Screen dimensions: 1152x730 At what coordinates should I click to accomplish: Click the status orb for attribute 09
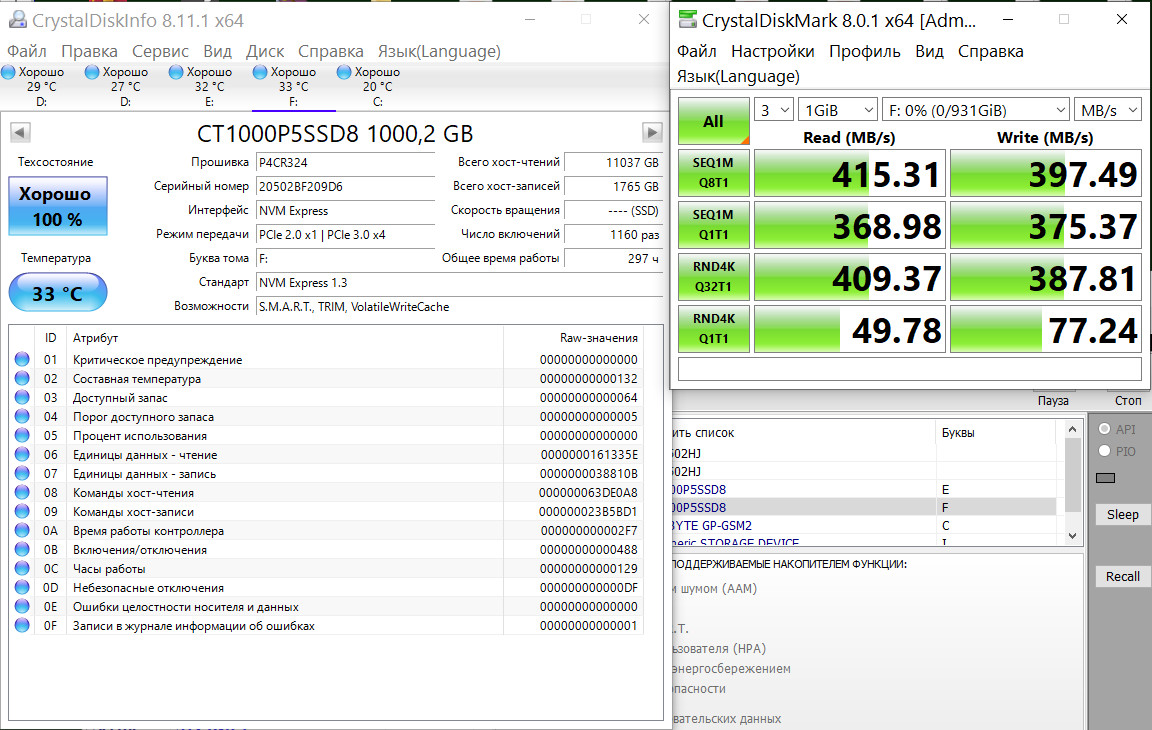22,511
